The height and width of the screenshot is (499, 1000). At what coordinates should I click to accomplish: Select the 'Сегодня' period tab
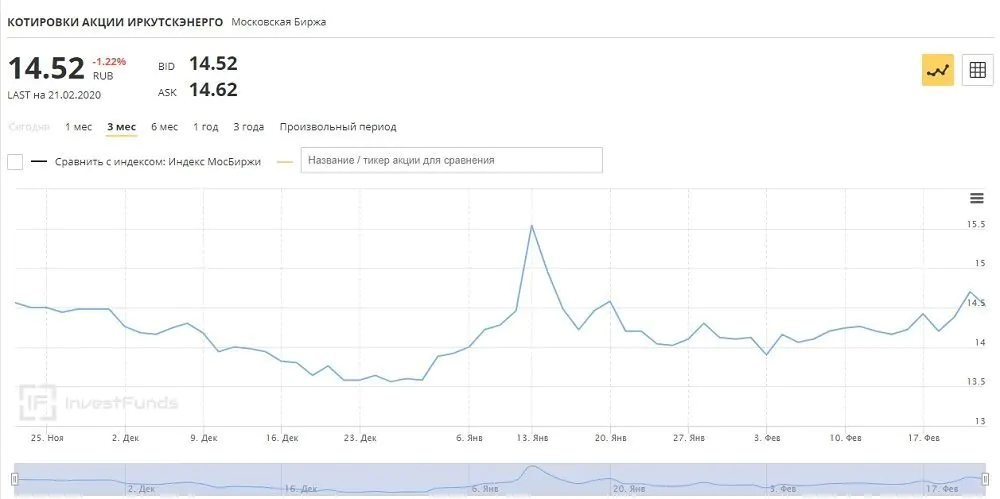[29, 127]
